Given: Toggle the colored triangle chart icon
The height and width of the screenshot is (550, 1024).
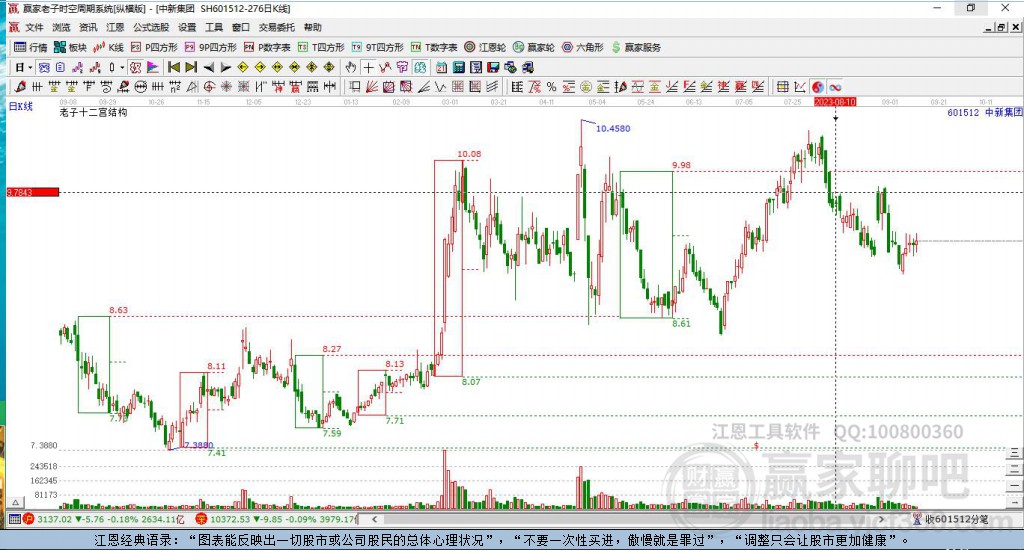Looking at the screenshot, I should pyautogui.click(x=152, y=67).
